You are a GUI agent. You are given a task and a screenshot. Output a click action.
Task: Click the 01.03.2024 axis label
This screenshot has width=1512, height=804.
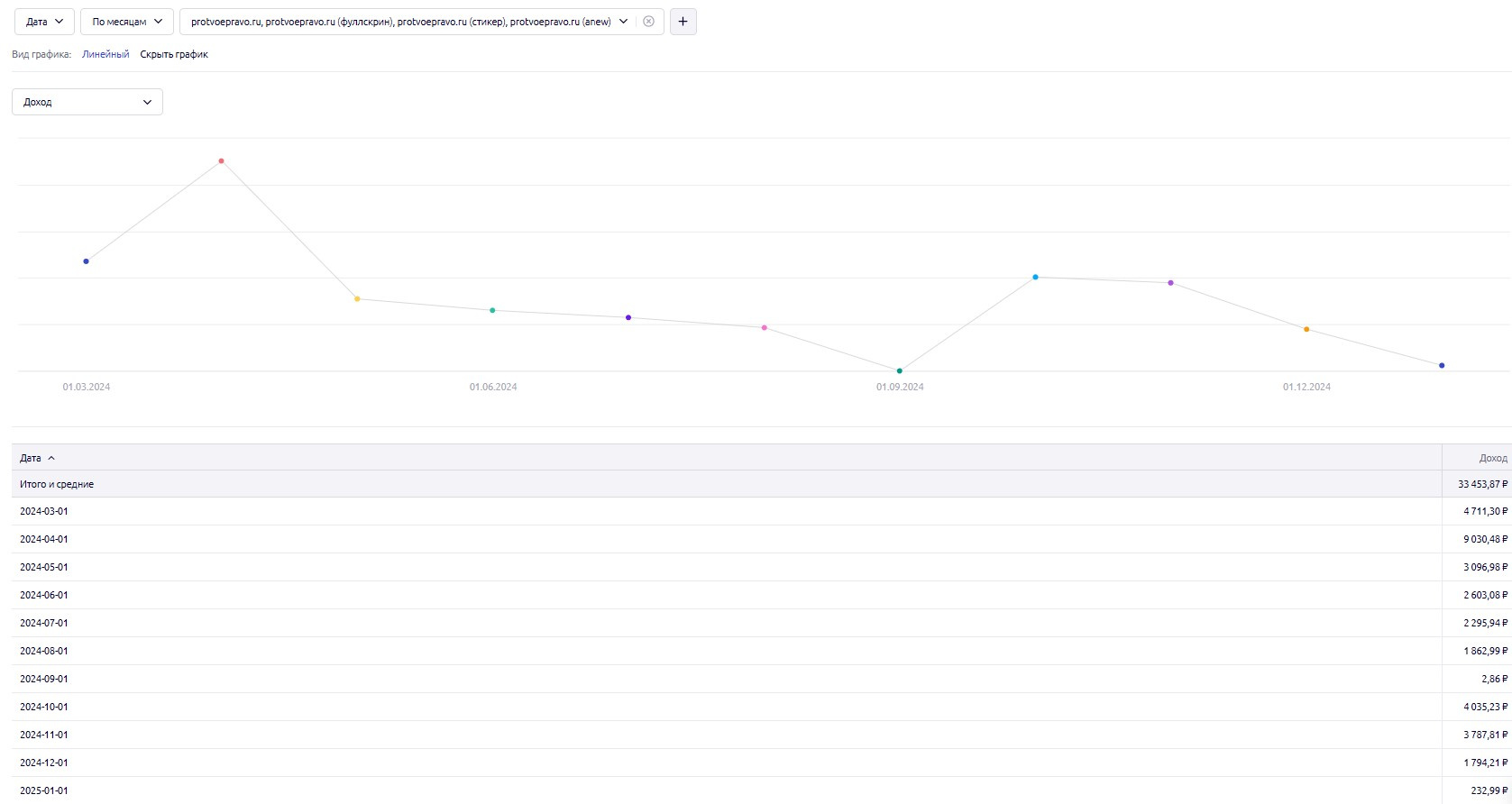pyautogui.click(x=87, y=387)
